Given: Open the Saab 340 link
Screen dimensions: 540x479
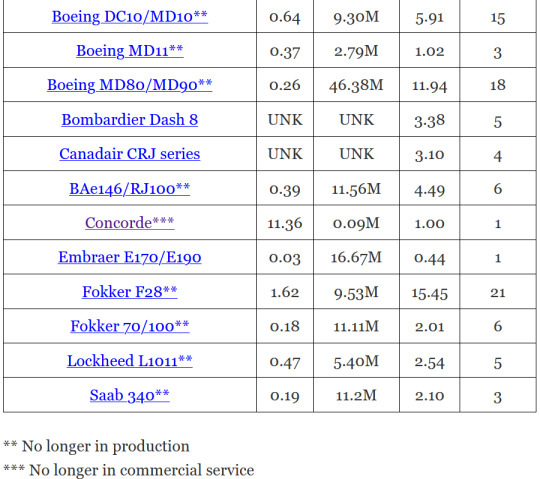Looking at the screenshot, I should coord(129,395).
